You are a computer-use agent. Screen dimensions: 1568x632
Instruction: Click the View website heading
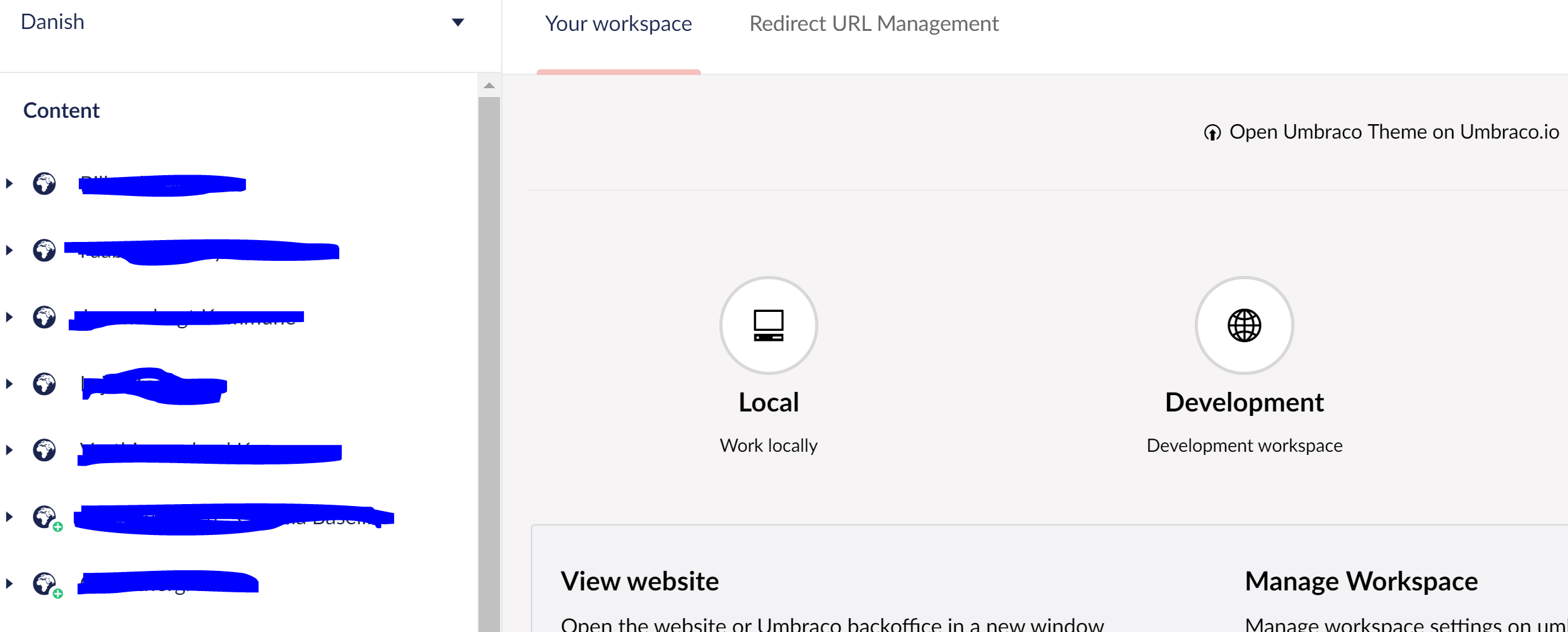click(x=639, y=580)
